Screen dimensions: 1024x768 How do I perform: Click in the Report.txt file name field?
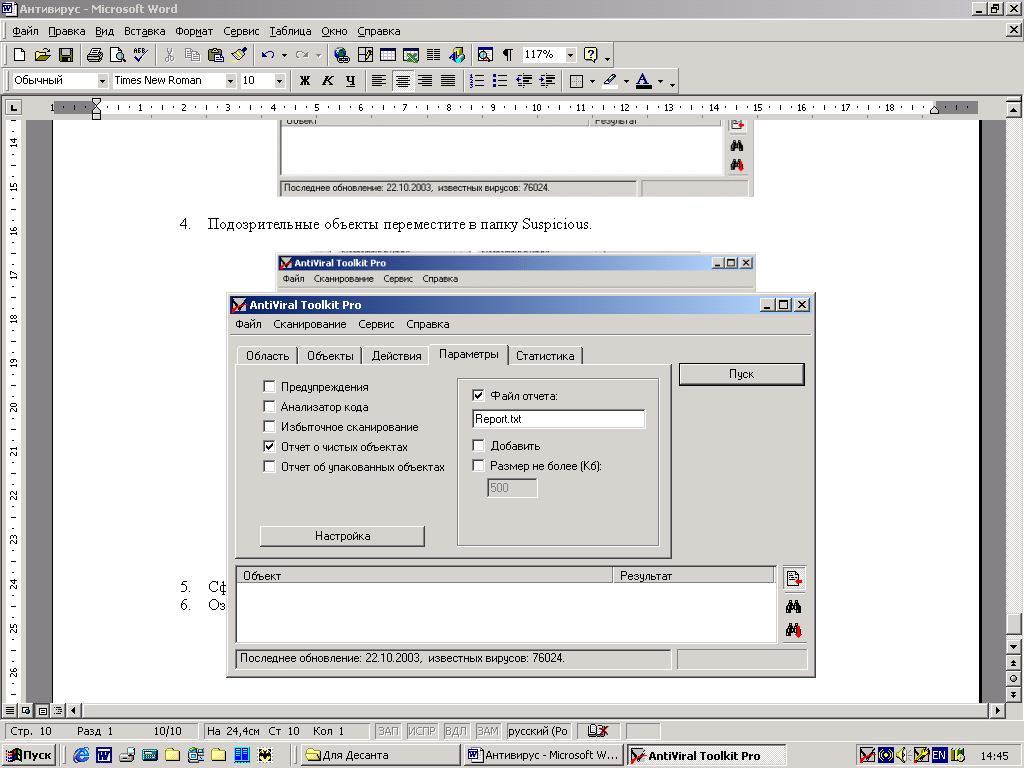[558, 419]
